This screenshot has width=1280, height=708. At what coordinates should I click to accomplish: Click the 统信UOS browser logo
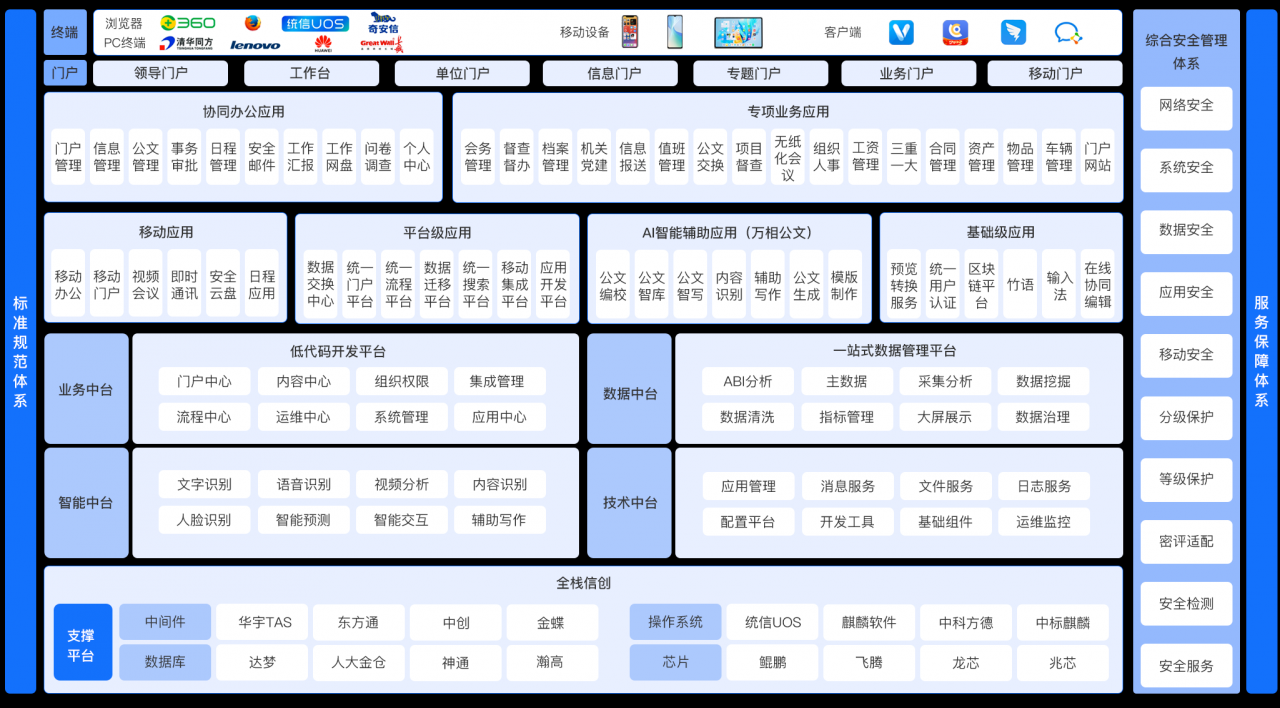315,23
